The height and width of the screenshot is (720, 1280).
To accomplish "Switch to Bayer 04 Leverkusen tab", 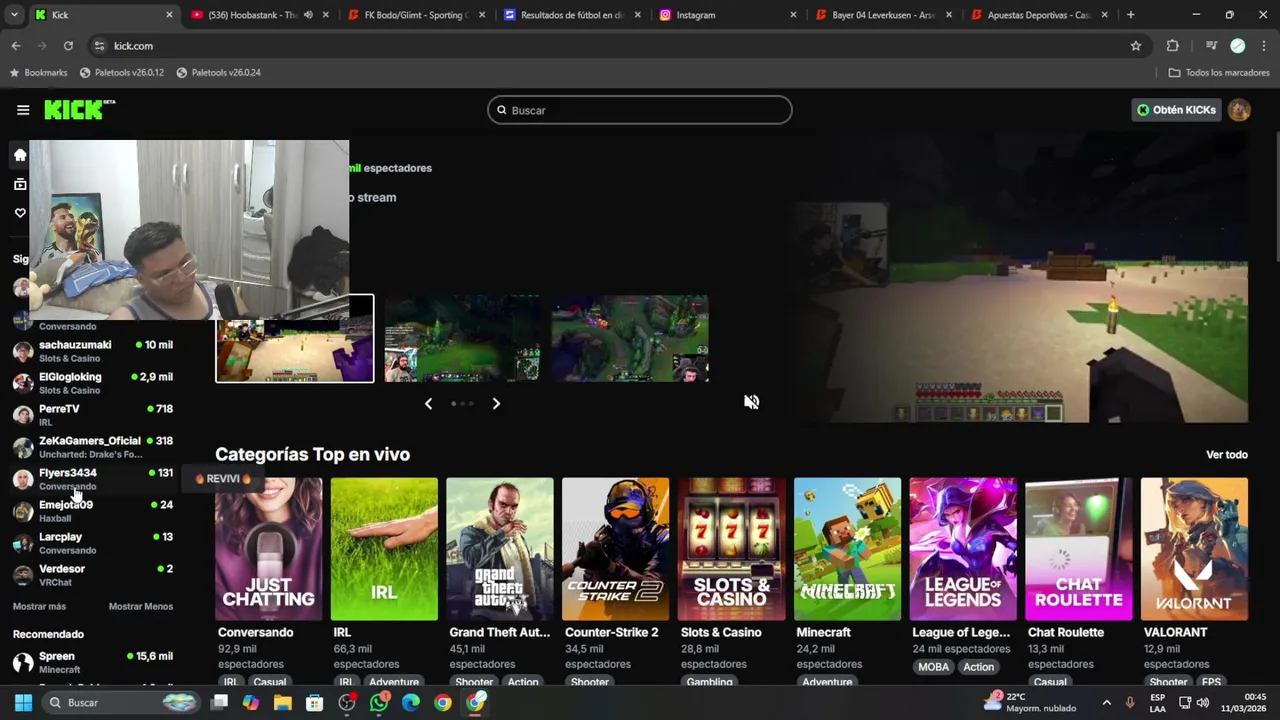I will 884,15.
